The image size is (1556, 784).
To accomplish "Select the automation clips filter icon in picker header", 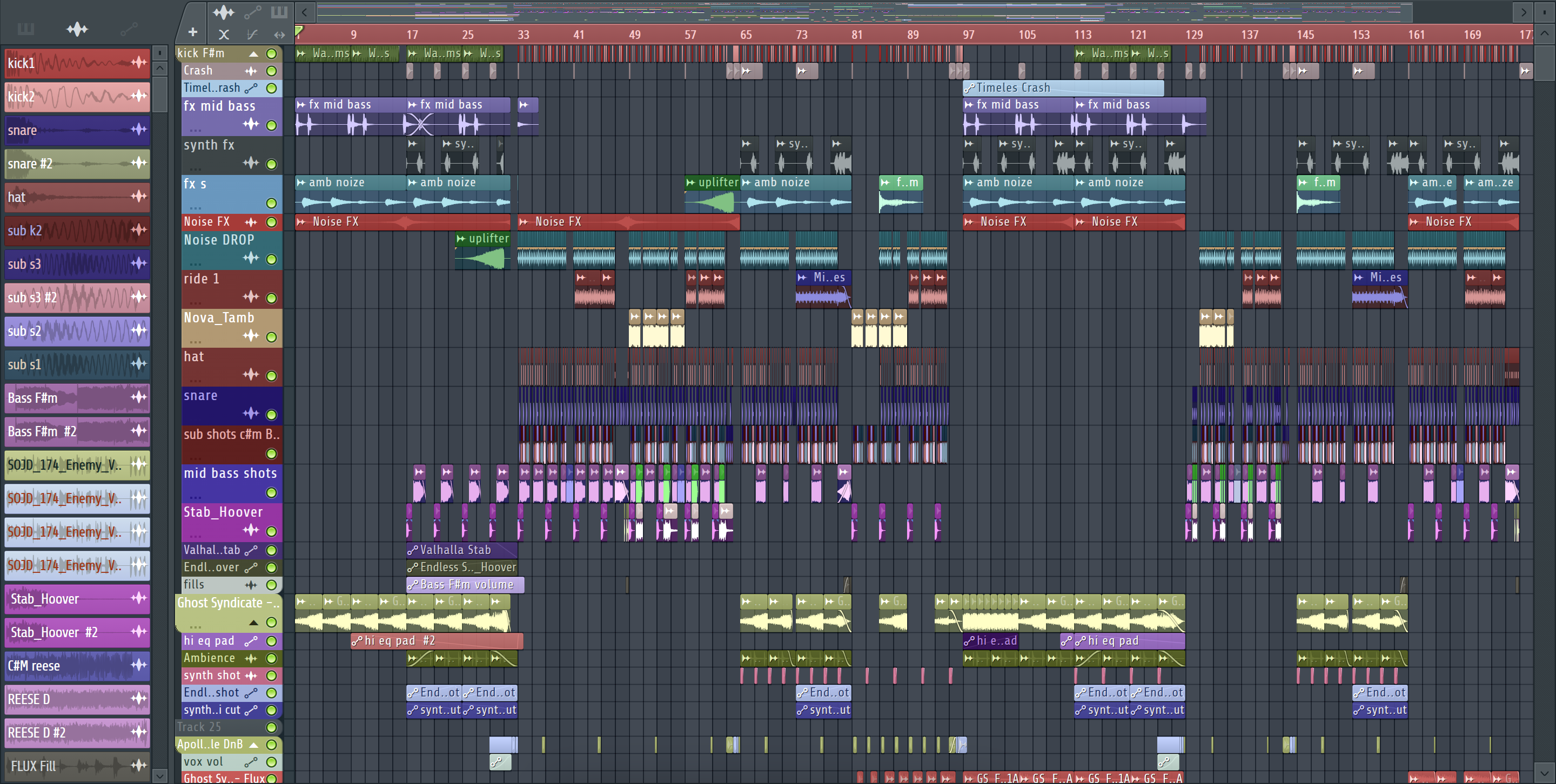I will pos(129,29).
